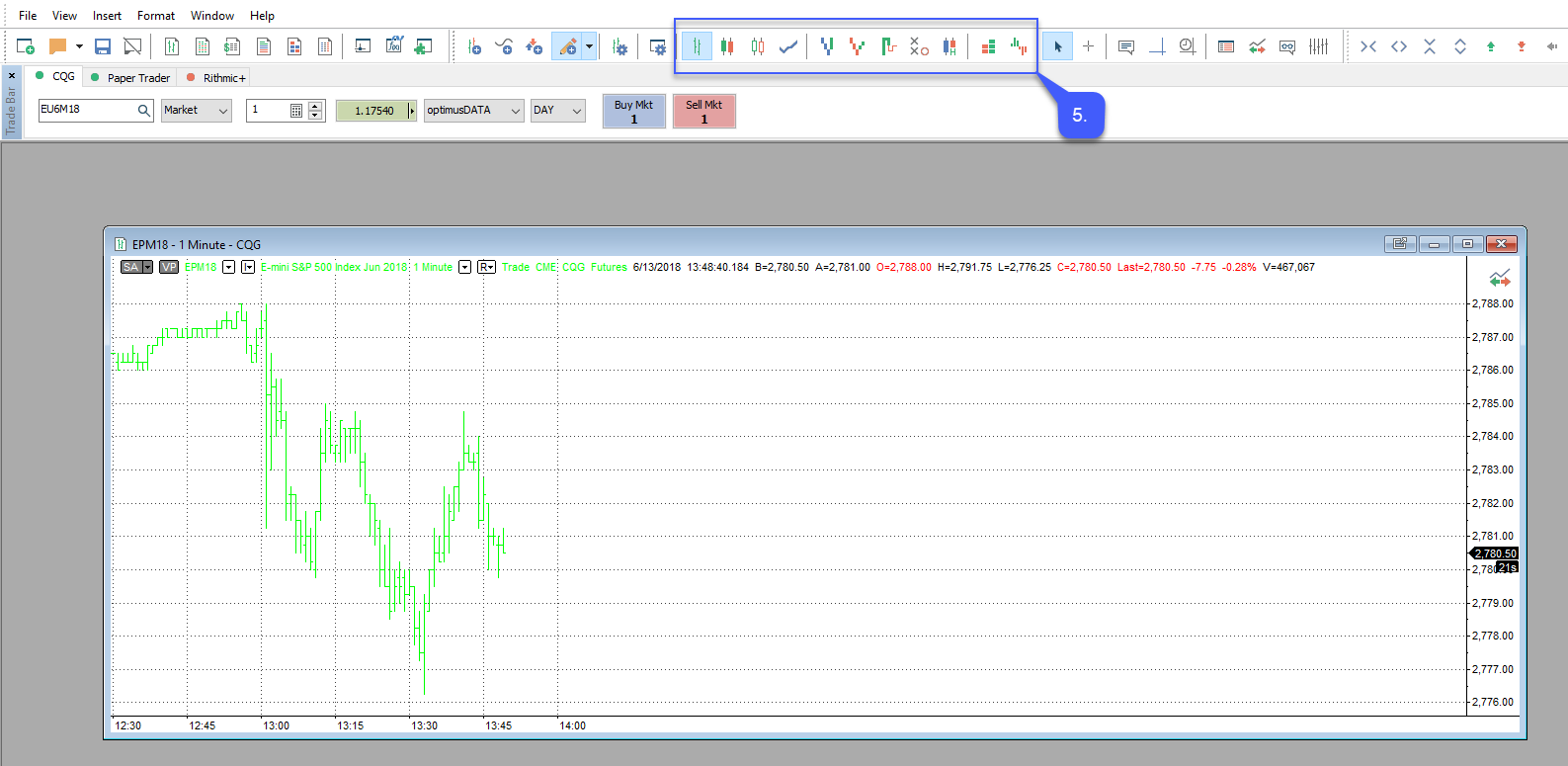Image resolution: width=1568 pixels, height=766 pixels.
Task: Activate the arrow pointer tool
Action: pyautogui.click(x=1057, y=46)
